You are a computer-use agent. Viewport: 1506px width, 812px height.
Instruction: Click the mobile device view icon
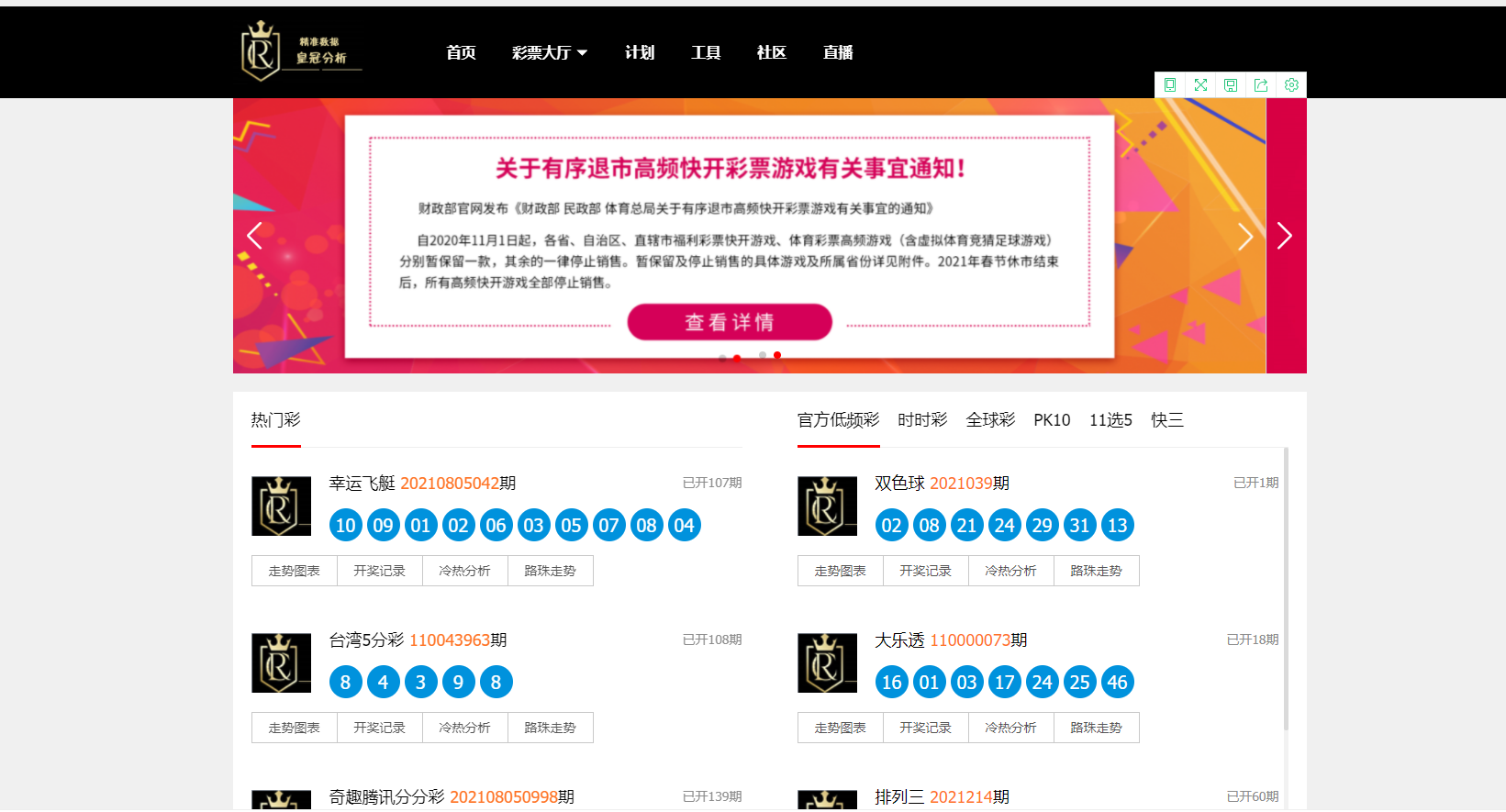1170,84
